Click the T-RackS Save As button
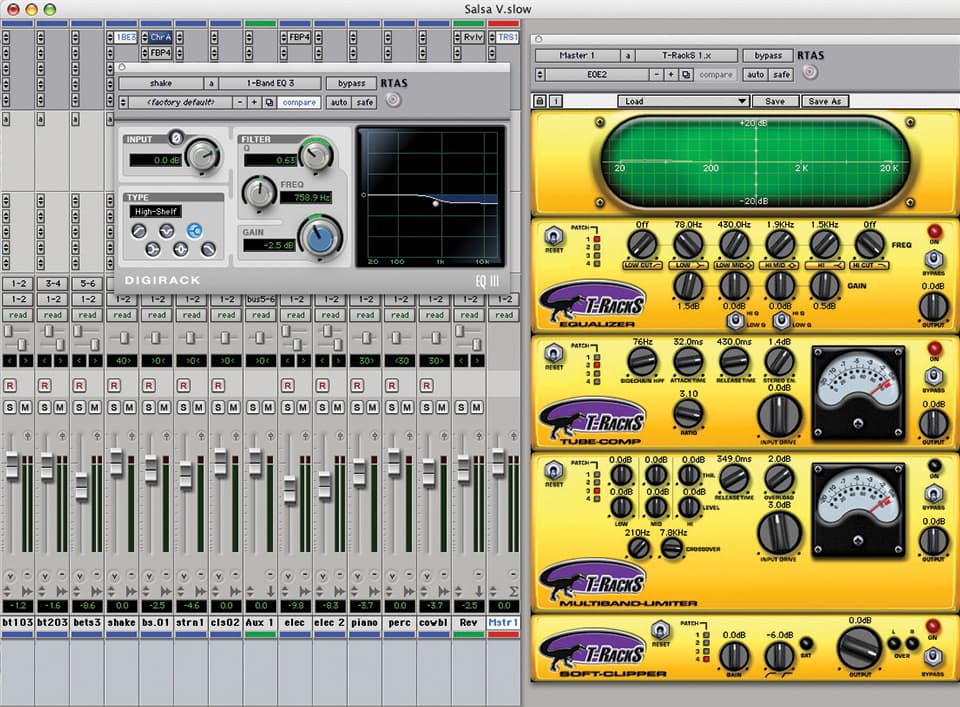The height and width of the screenshot is (707, 960). pos(825,101)
